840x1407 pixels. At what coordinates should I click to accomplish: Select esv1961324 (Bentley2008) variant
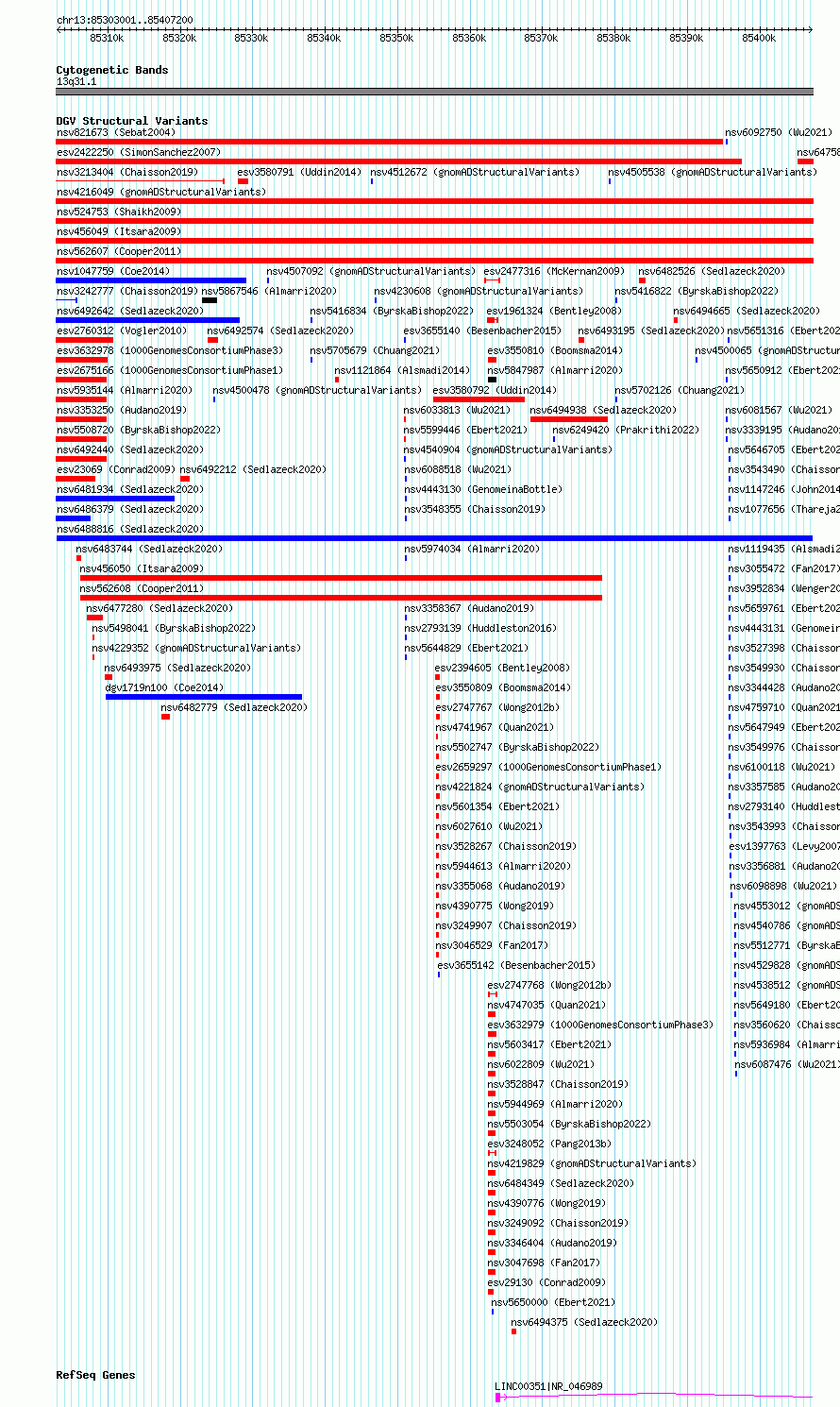point(554,311)
